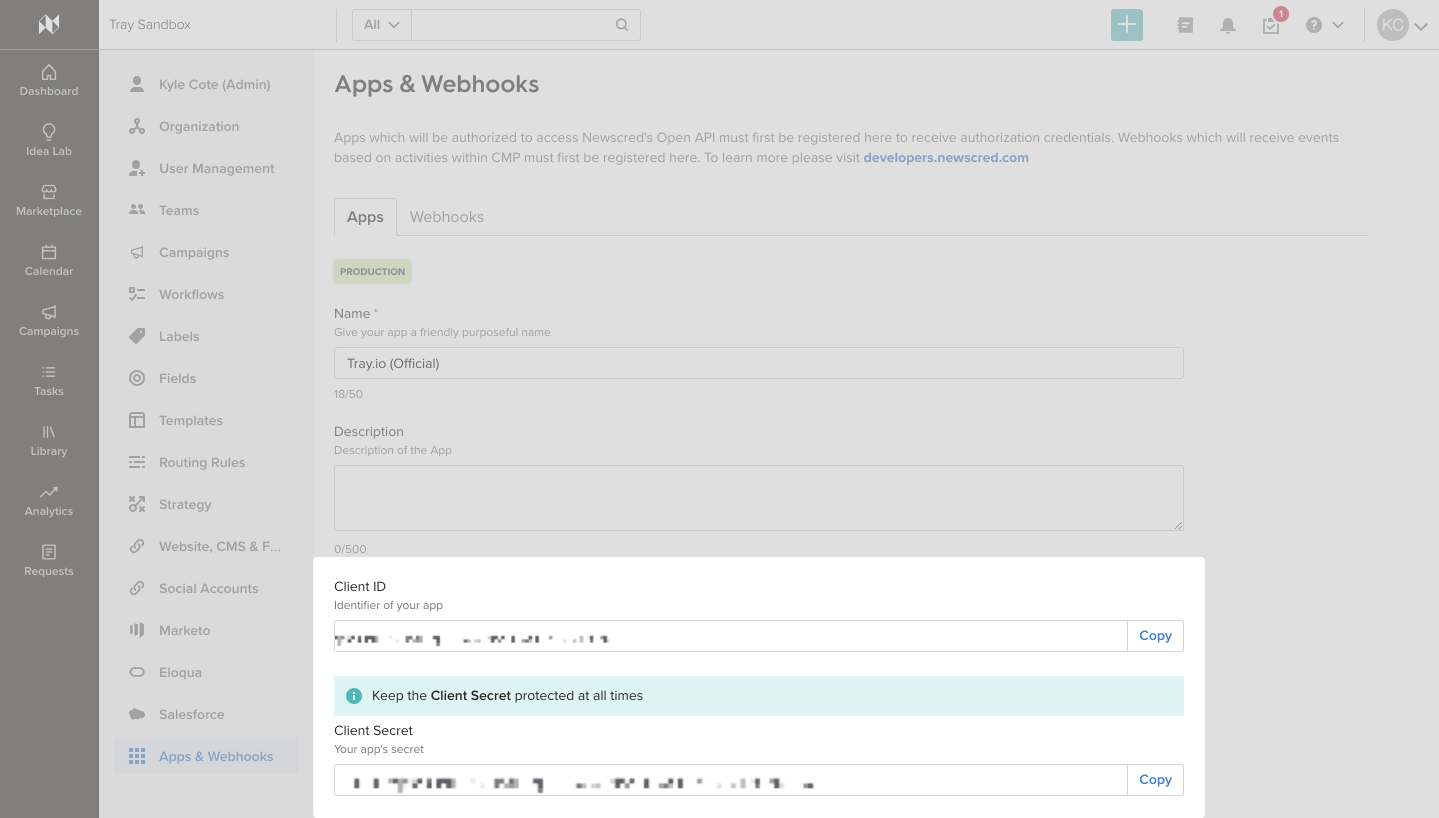Open the Calendar view

pos(48,260)
